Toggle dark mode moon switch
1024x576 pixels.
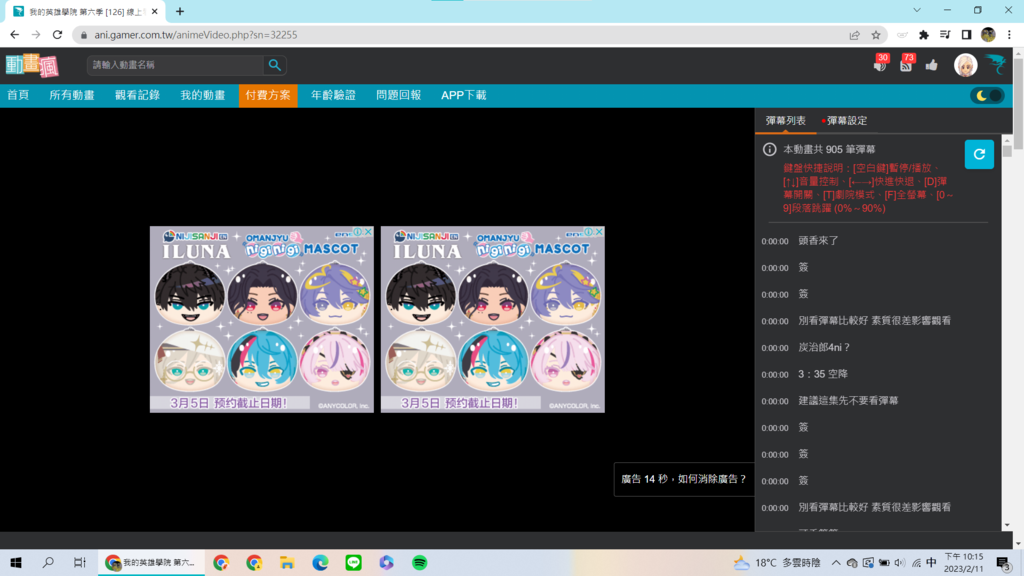tap(987, 95)
